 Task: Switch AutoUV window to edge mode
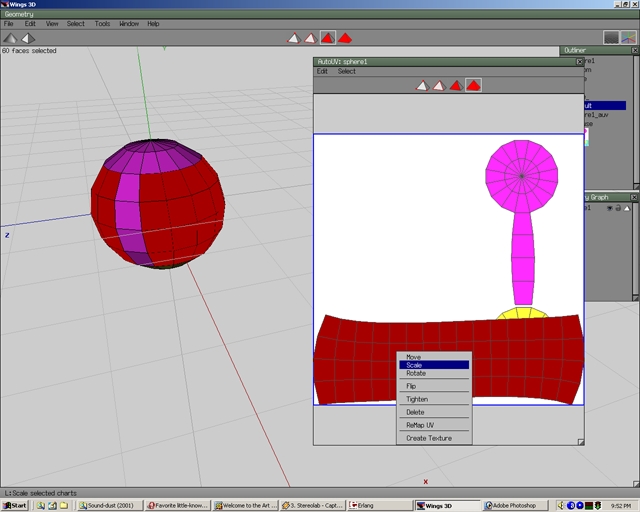(x=439, y=85)
